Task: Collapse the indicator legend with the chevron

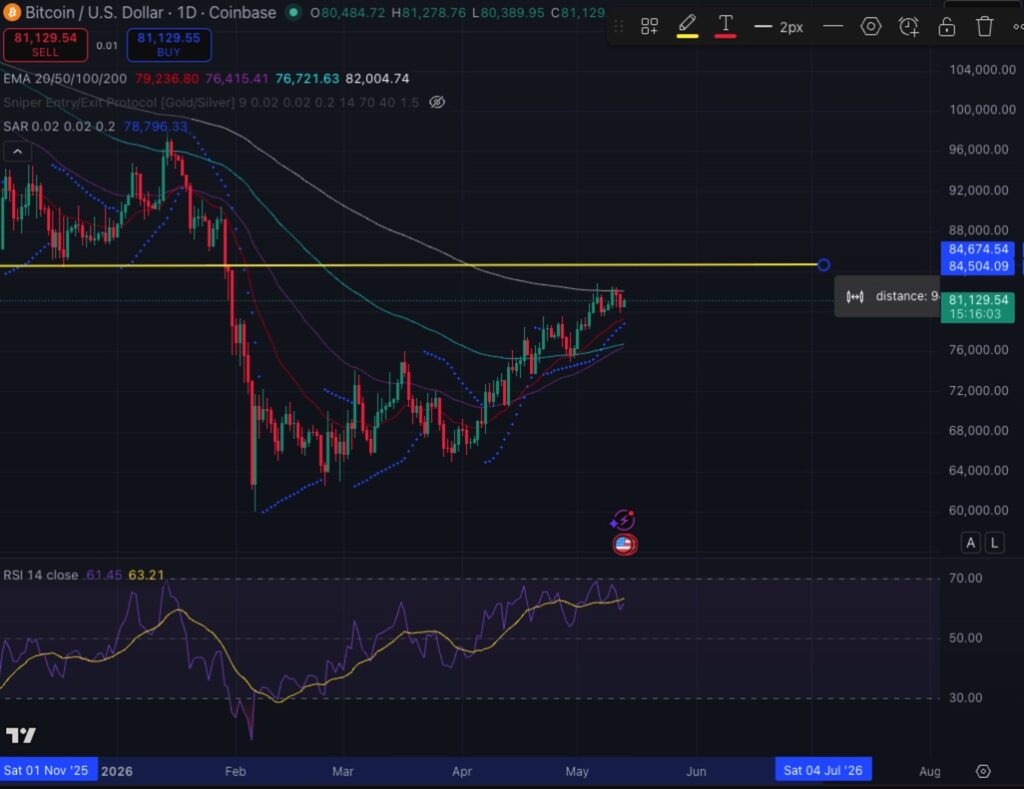Action: (x=18, y=152)
